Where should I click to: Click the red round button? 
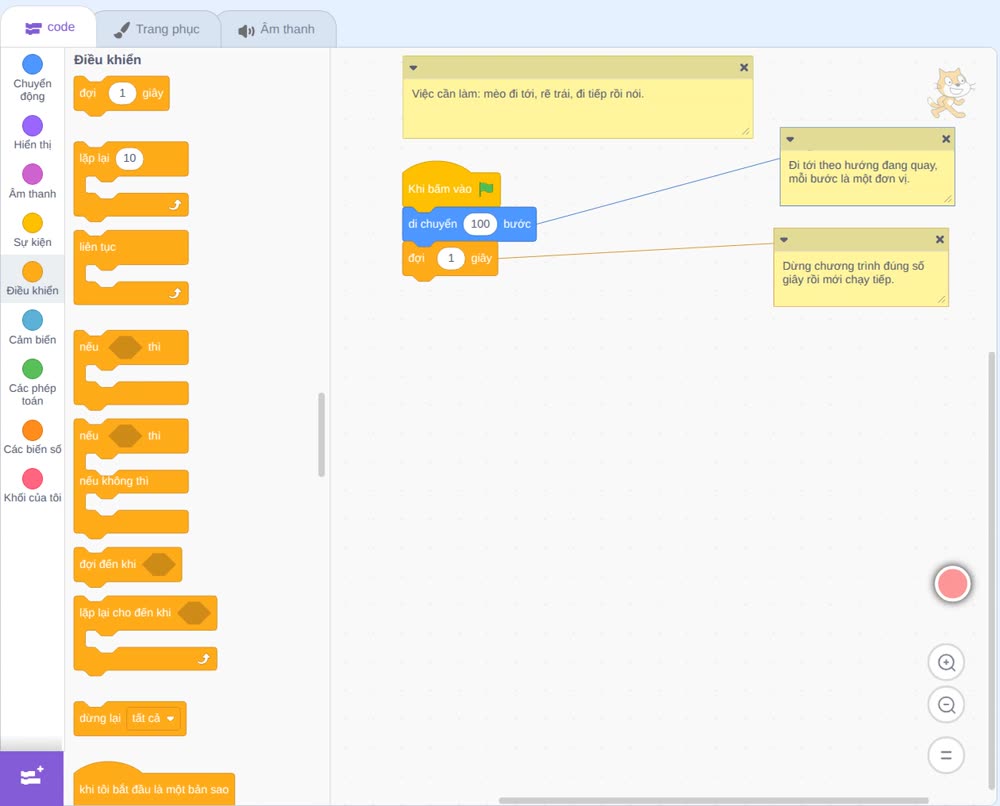coord(952,583)
